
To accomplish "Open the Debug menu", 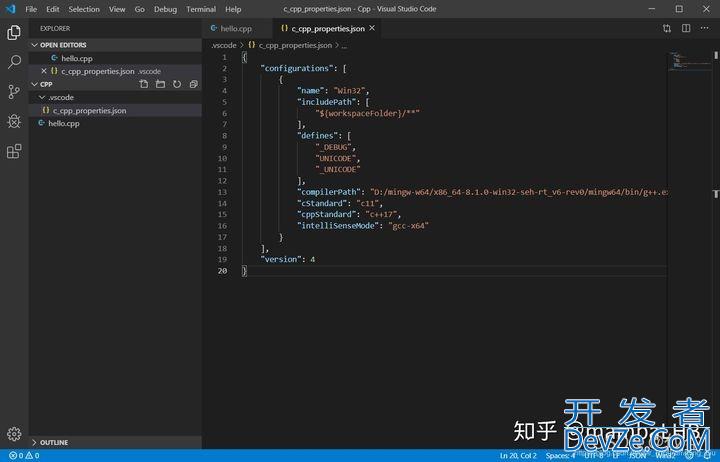I will [165, 9].
